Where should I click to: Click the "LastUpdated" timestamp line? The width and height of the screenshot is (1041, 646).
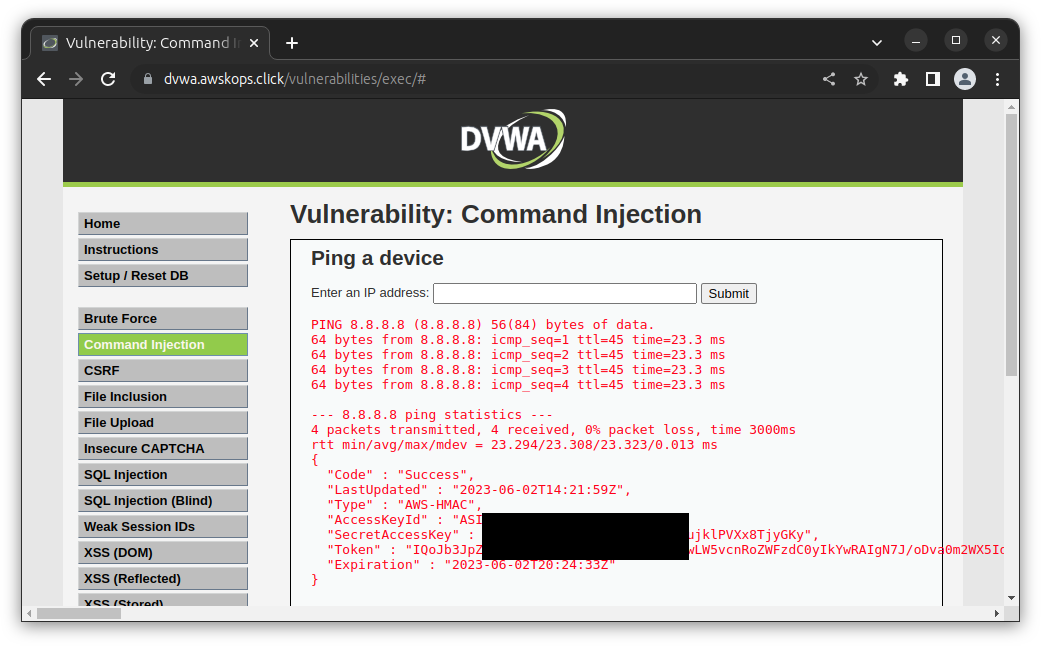[479, 490]
